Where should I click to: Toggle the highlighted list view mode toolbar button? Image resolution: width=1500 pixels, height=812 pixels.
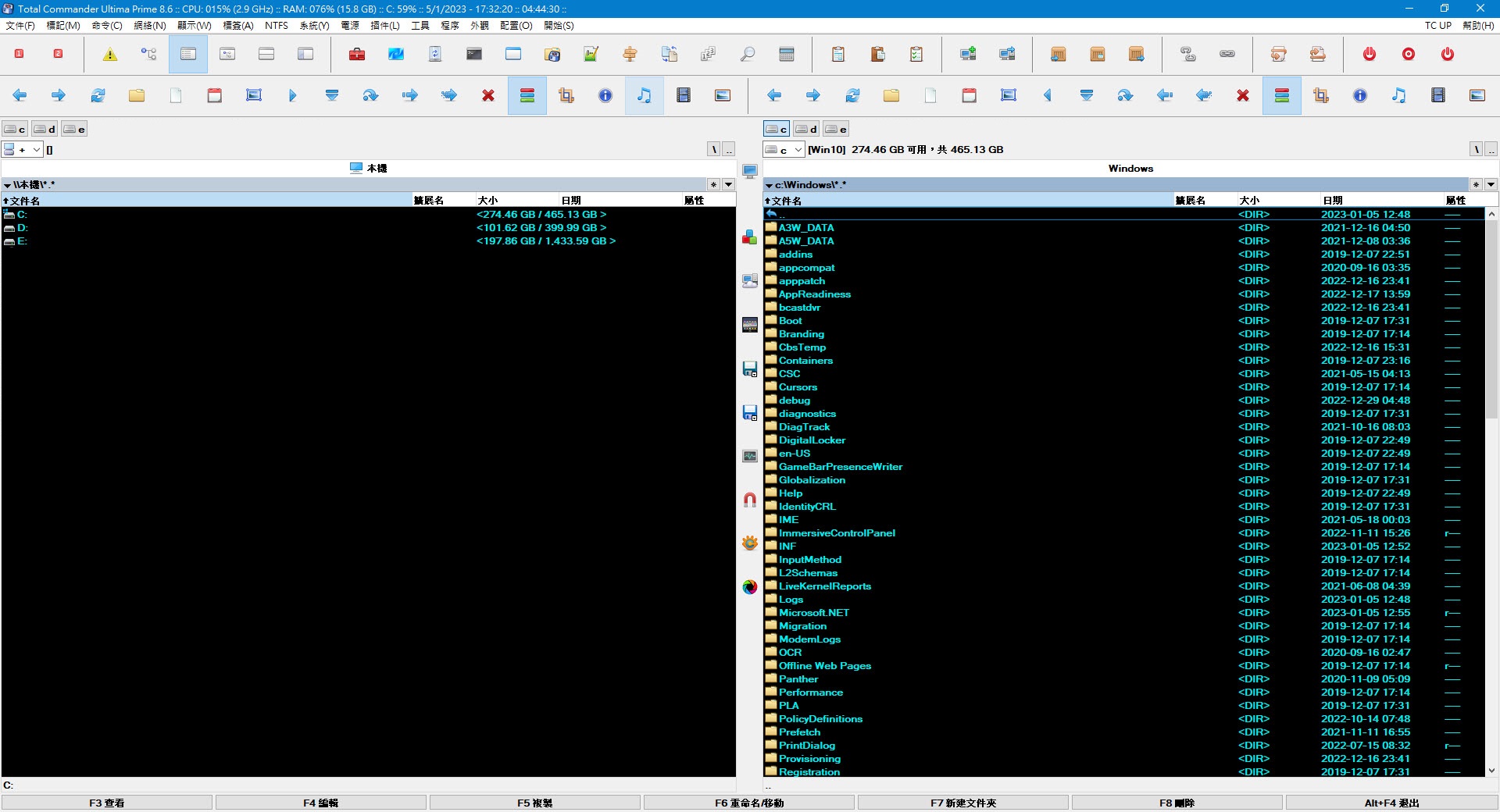tap(188, 54)
